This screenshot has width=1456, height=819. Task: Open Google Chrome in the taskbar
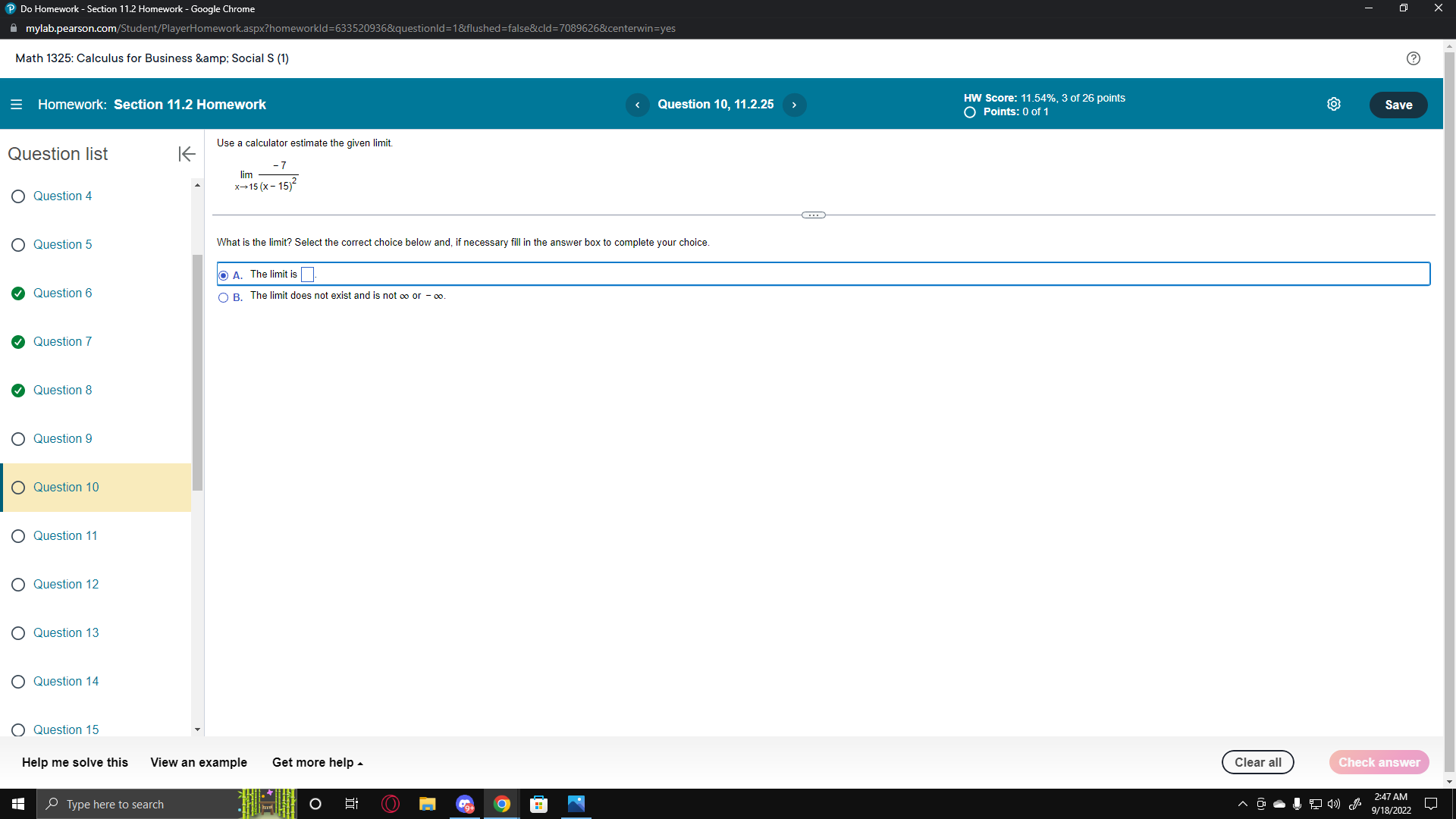pos(501,804)
